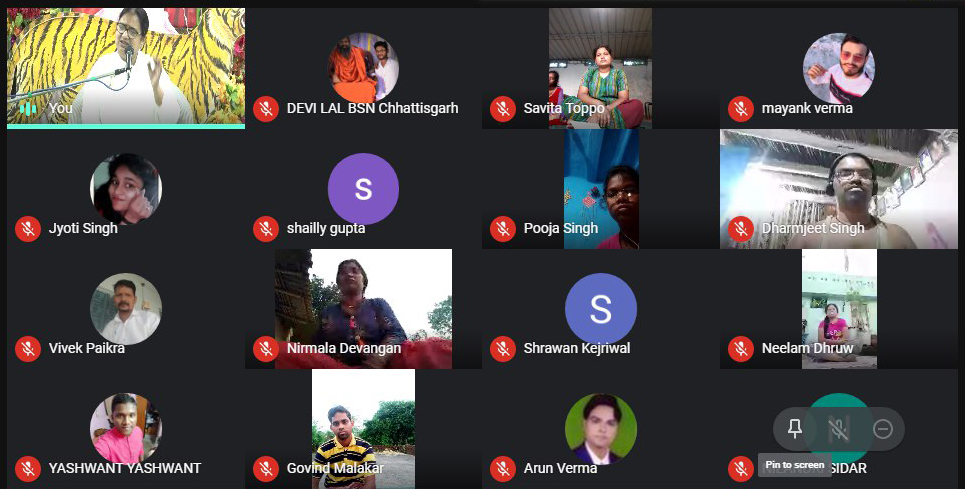
Task: Remove hovered participant with minus icon
Action: point(883,428)
